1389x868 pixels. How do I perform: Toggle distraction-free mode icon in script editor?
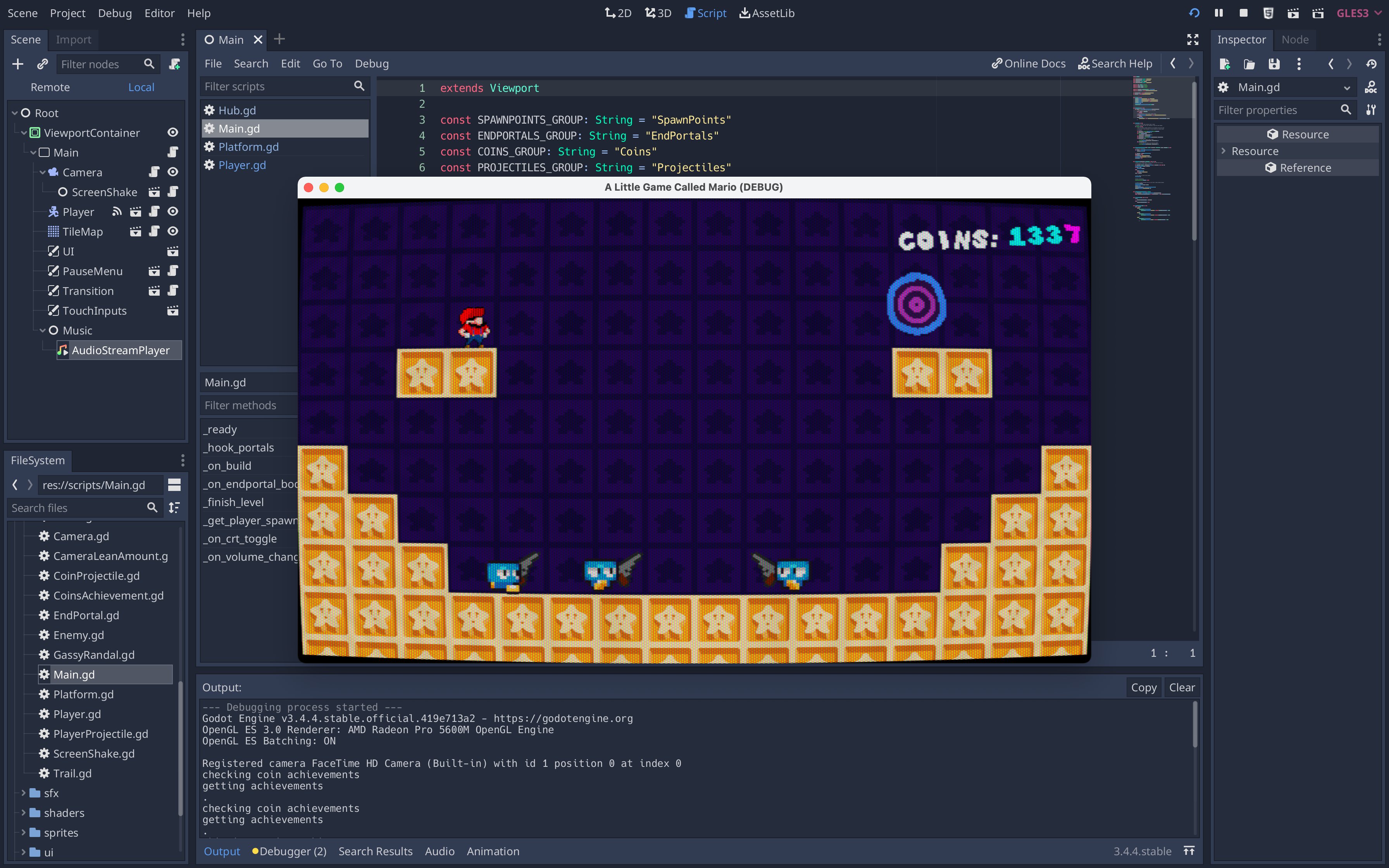click(1193, 40)
